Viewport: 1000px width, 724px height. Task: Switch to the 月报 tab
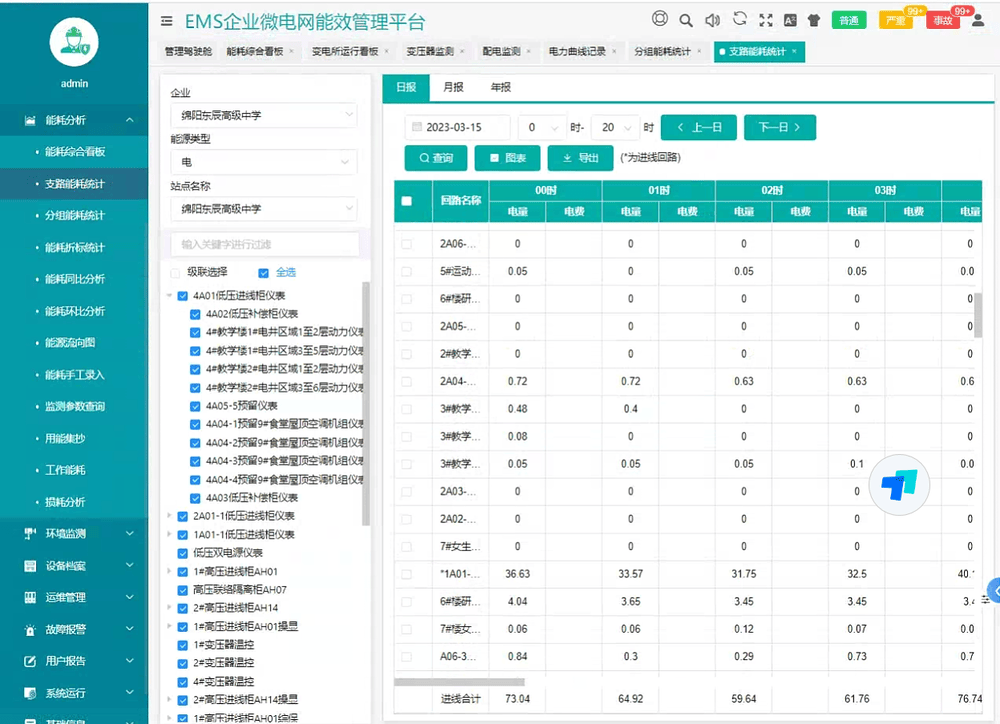453,88
